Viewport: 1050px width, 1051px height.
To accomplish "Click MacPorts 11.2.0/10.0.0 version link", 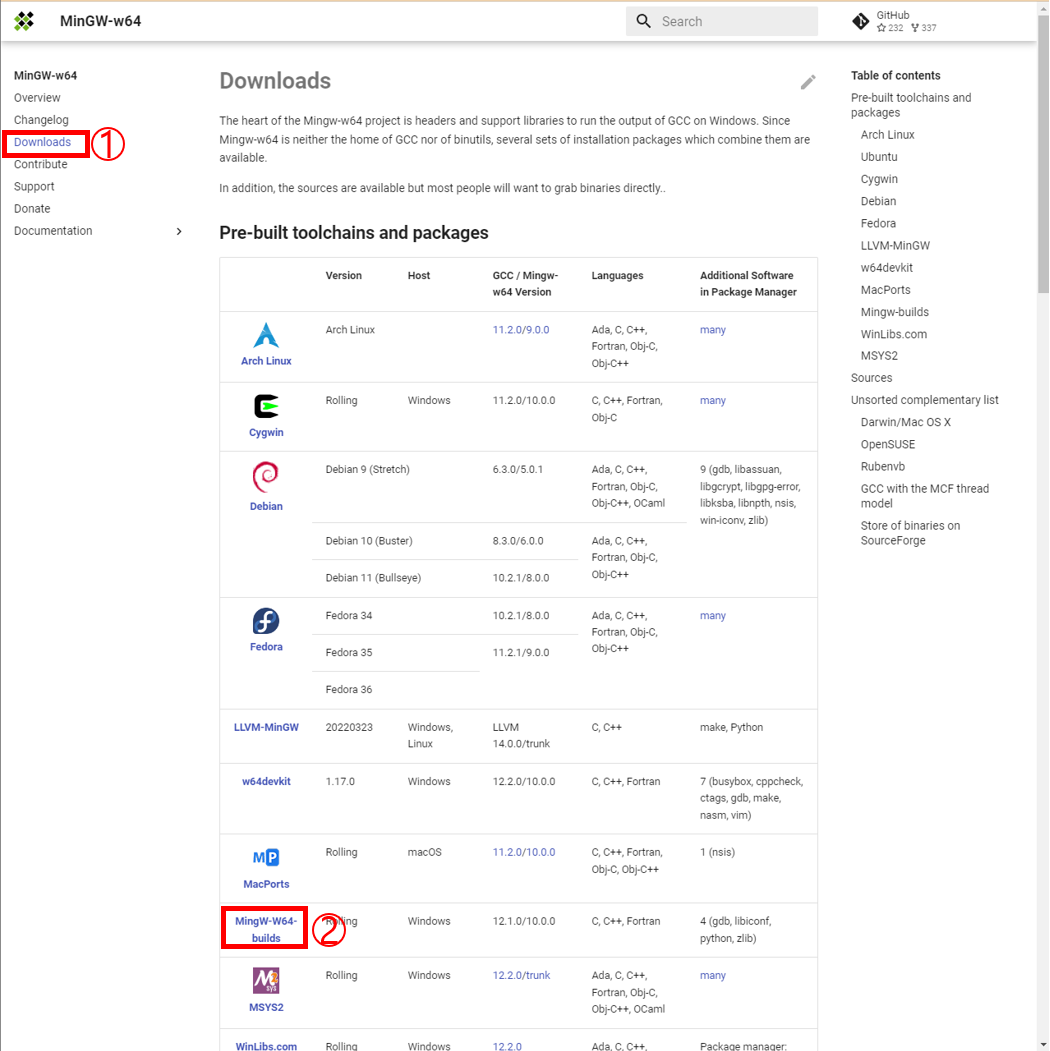I will click(x=523, y=853).
